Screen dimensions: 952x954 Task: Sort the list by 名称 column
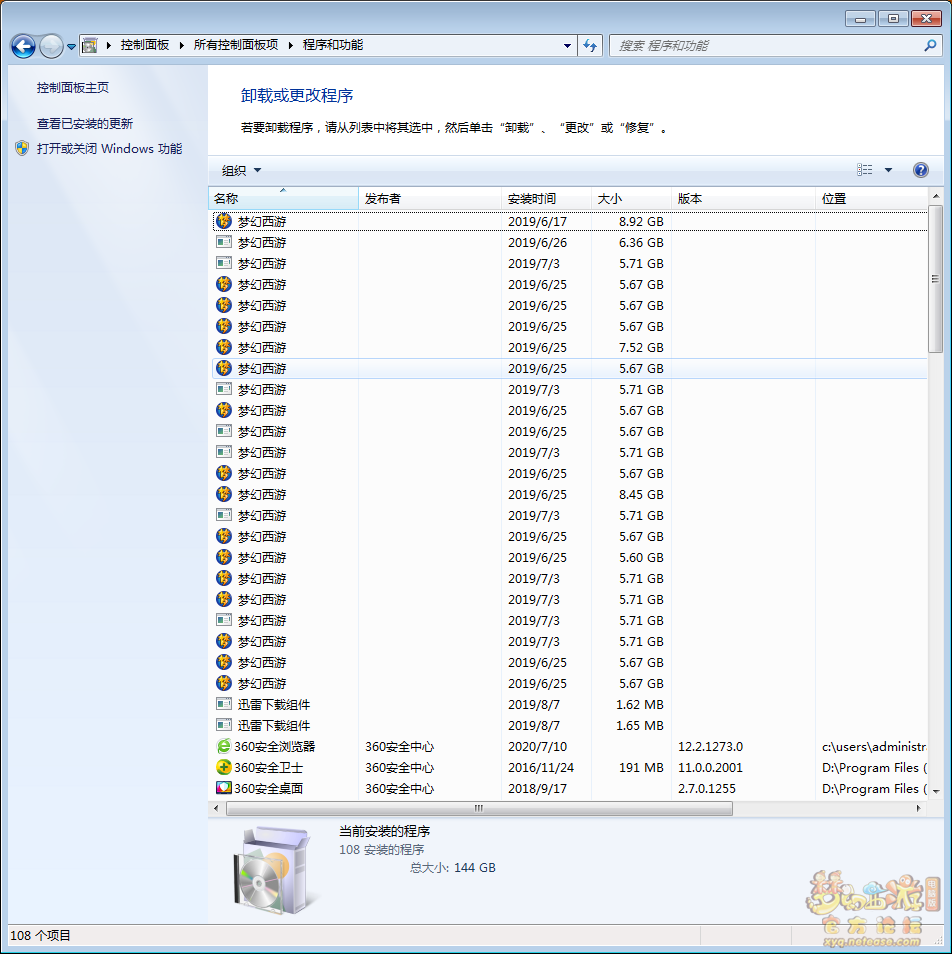click(283, 199)
